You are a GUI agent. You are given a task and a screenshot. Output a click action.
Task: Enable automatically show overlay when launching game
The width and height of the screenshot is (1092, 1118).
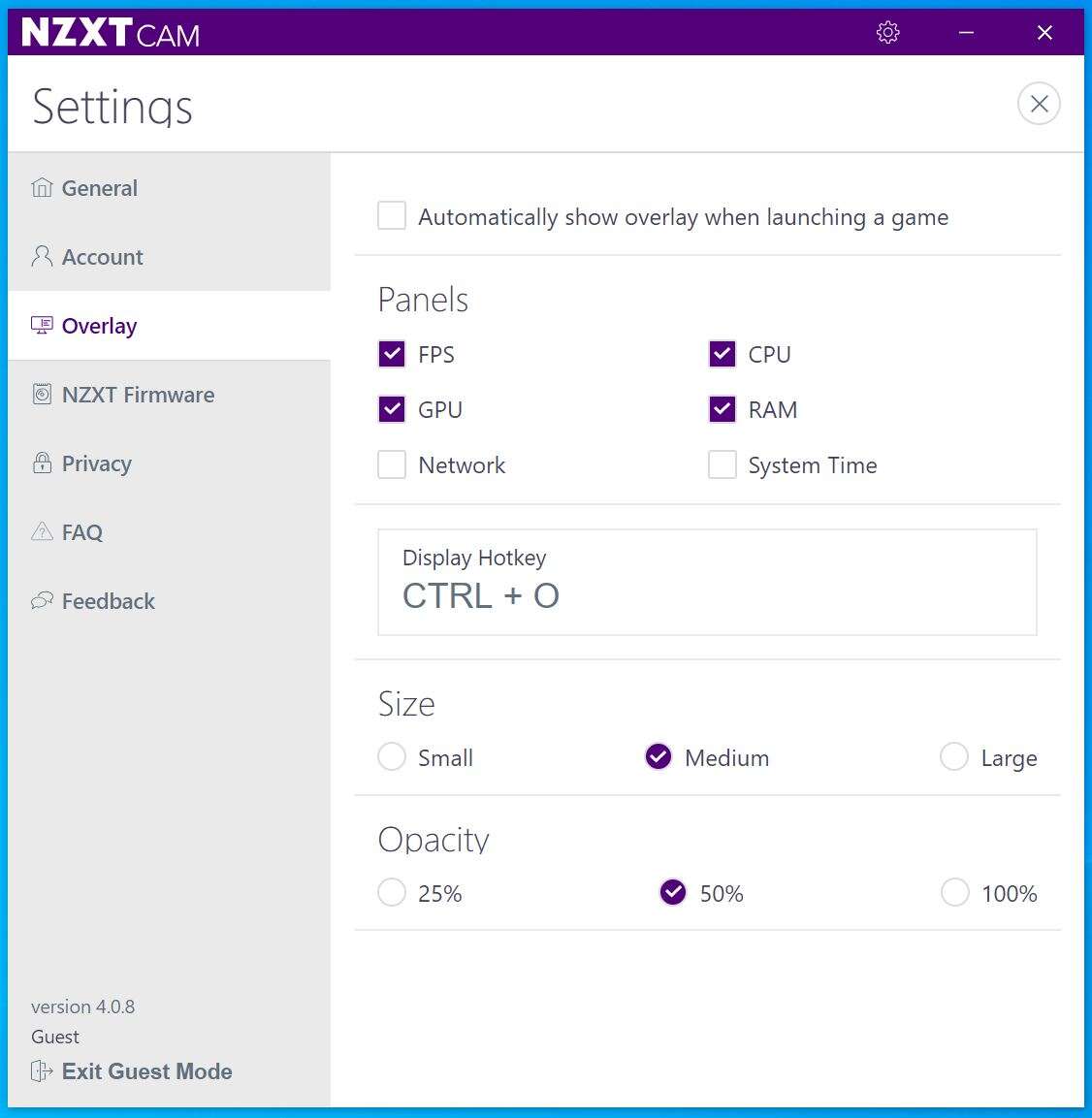[392, 216]
